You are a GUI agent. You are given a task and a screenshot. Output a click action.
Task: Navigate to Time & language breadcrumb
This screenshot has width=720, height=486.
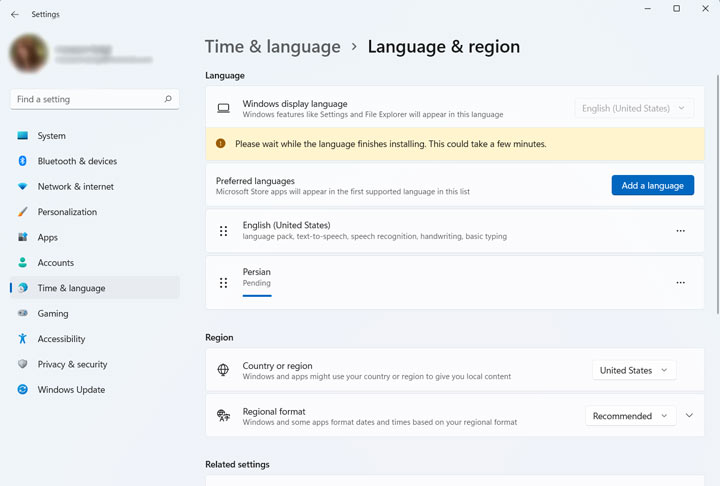coord(273,47)
